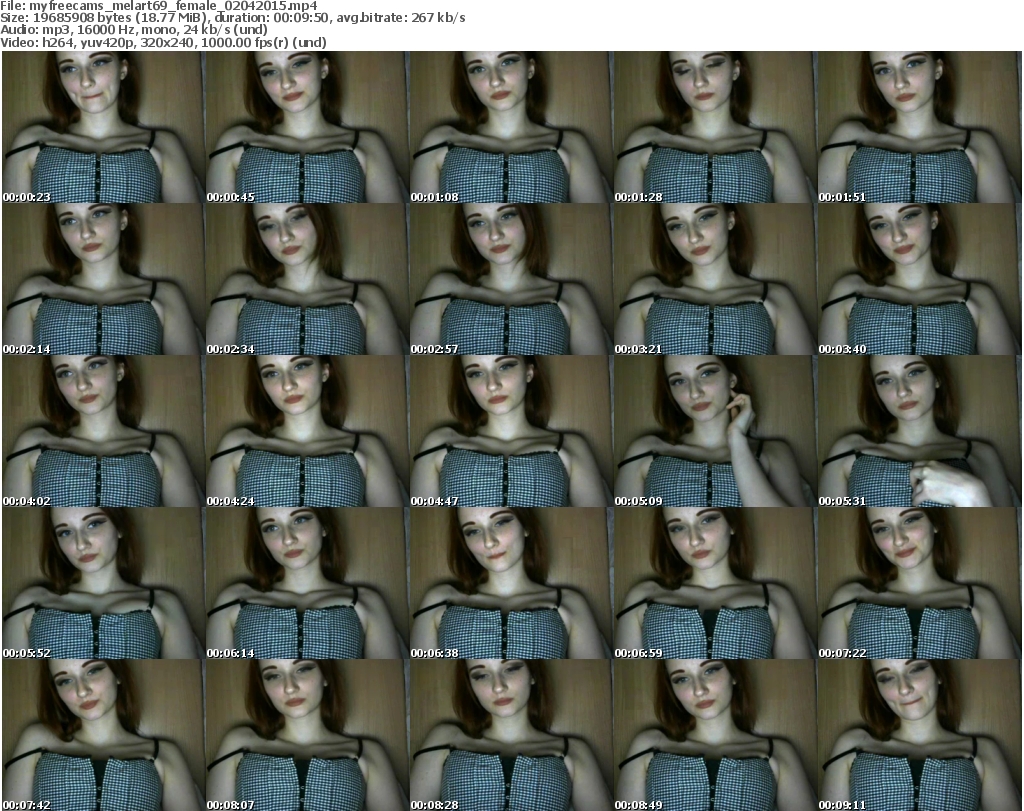Select the frame at 00:04:24
The height and width of the screenshot is (811, 1024).
click(x=307, y=432)
